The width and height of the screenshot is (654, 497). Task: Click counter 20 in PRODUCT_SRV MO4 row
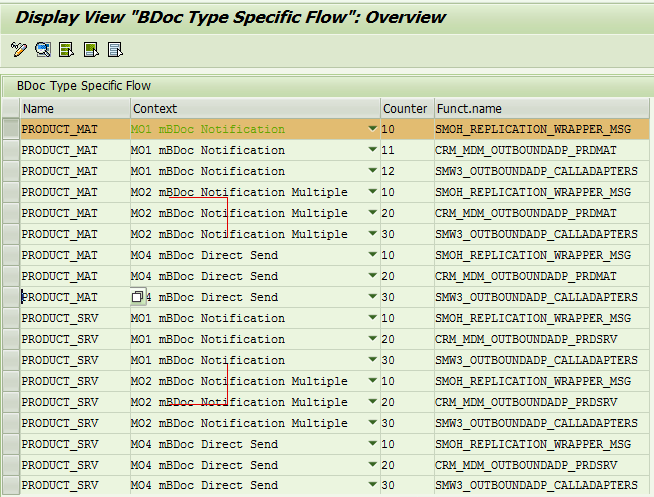pos(388,465)
